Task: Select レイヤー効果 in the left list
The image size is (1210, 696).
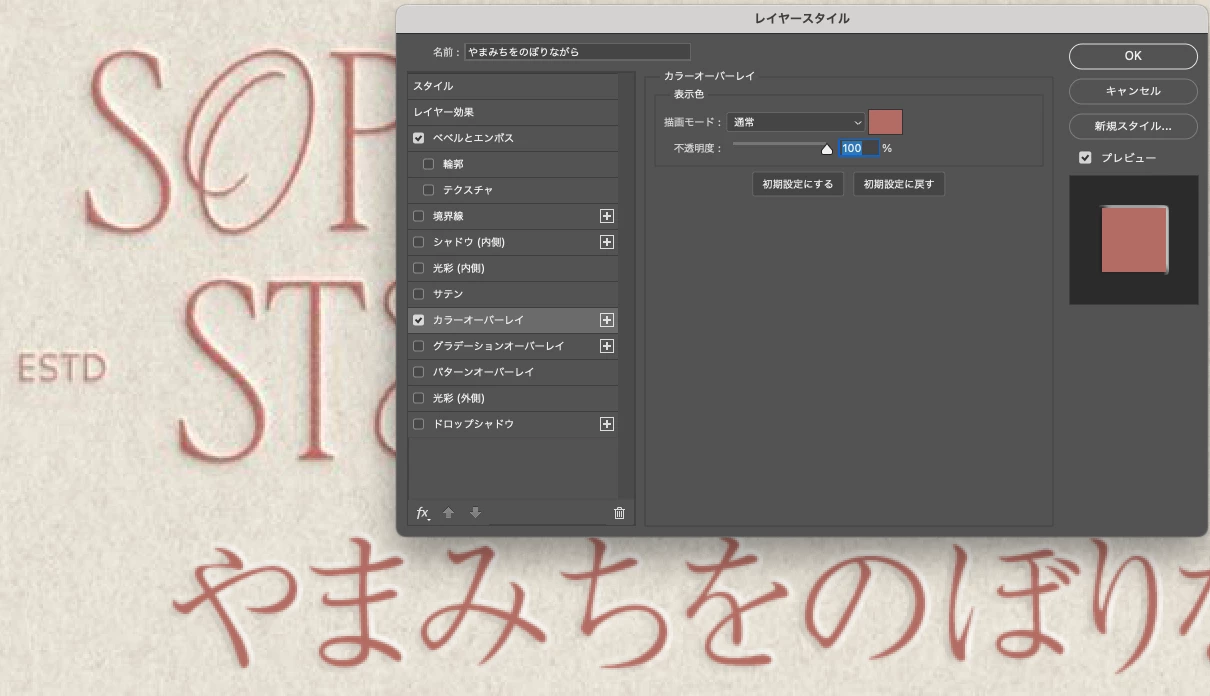Action: coord(513,112)
